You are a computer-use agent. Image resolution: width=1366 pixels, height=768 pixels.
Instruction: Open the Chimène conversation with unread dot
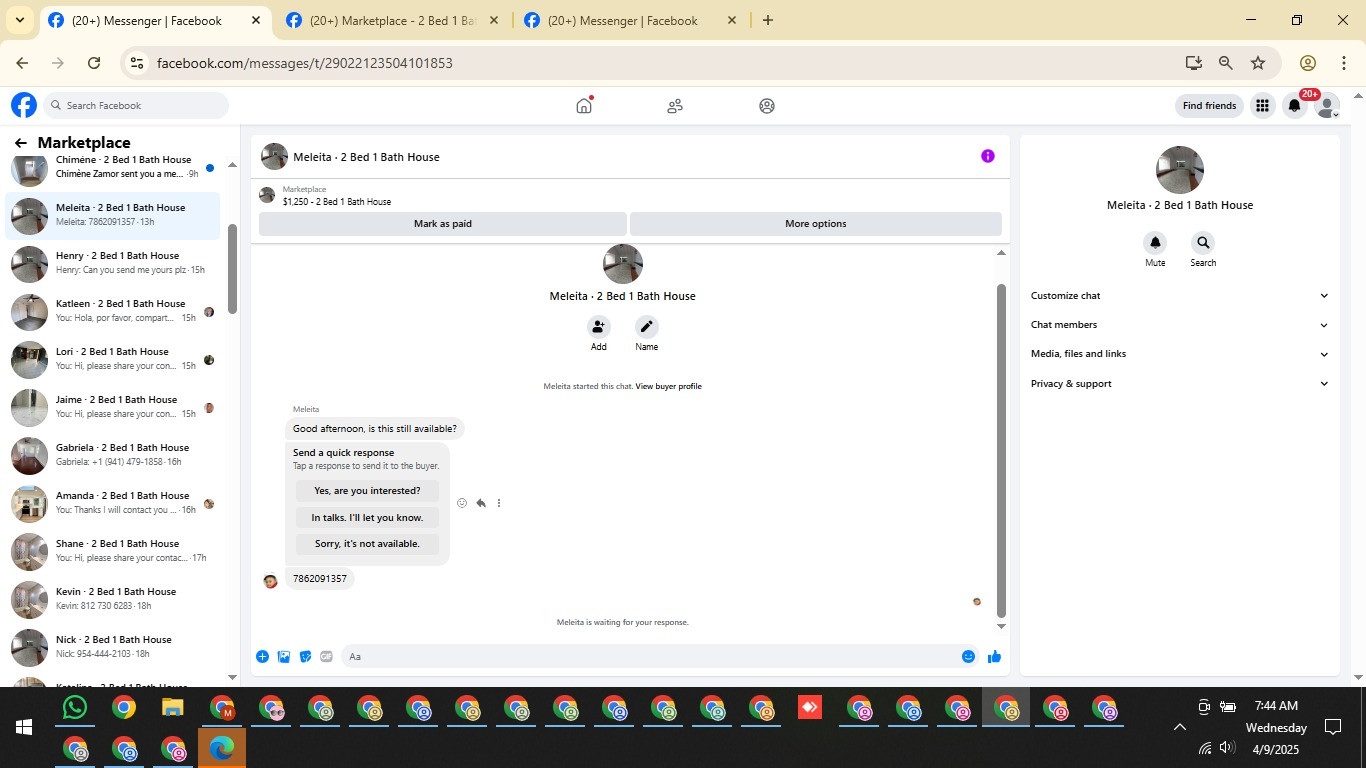[115, 169]
